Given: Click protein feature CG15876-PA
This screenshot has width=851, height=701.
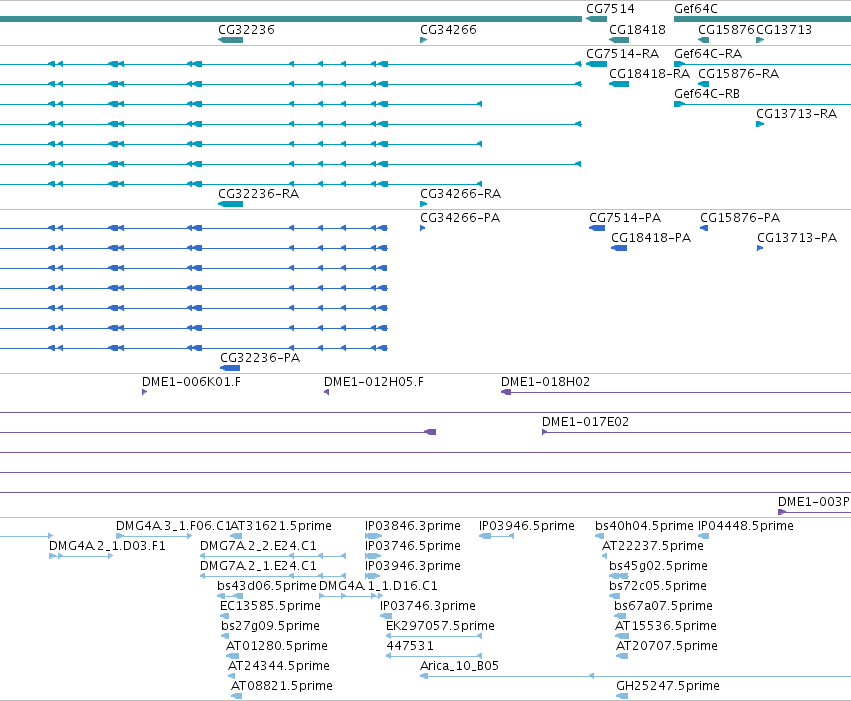Looking at the screenshot, I should [x=740, y=218].
